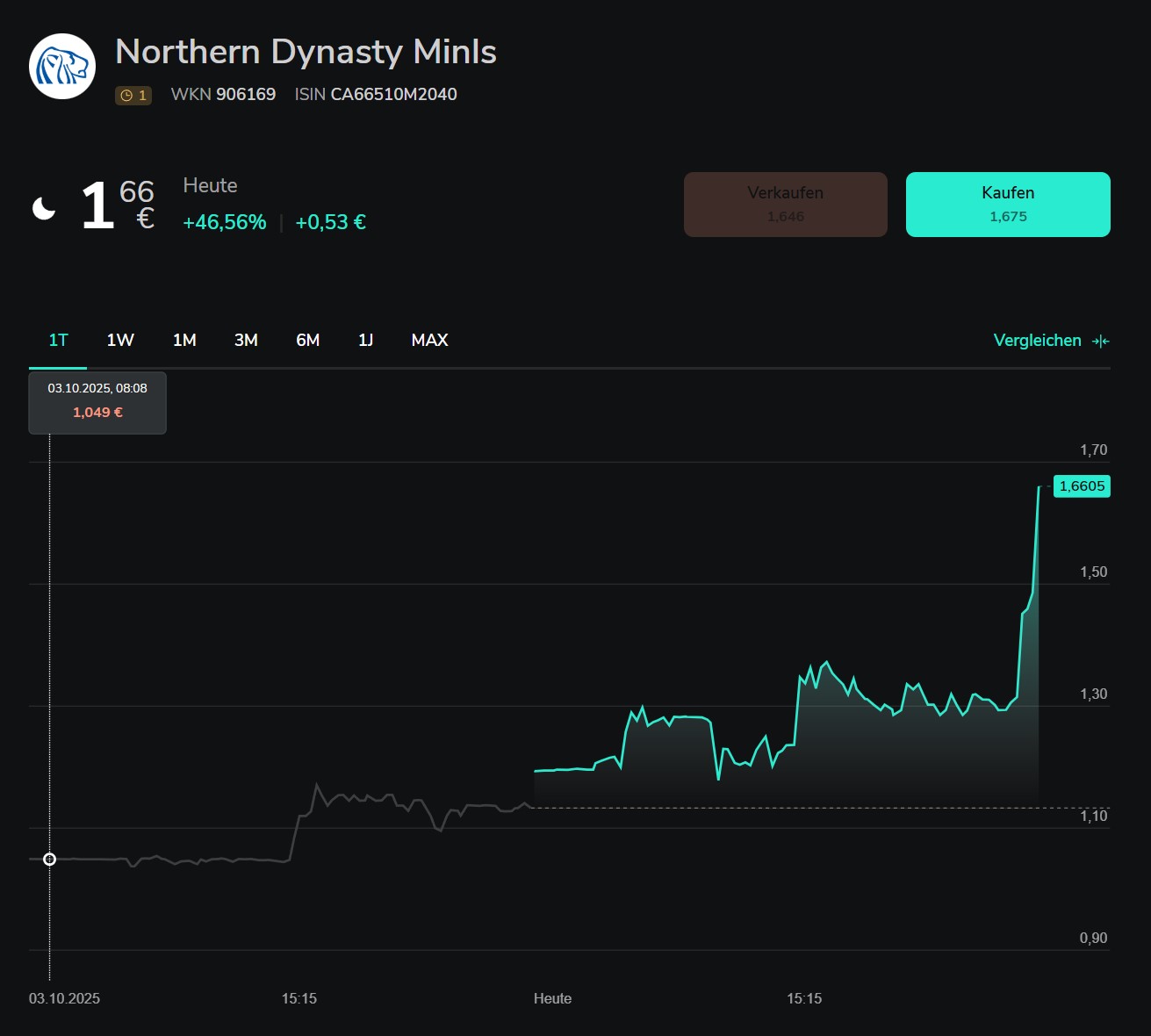Click the compare arrows icon beside Vergleichen
This screenshot has height=1036, width=1151.
(x=1101, y=341)
